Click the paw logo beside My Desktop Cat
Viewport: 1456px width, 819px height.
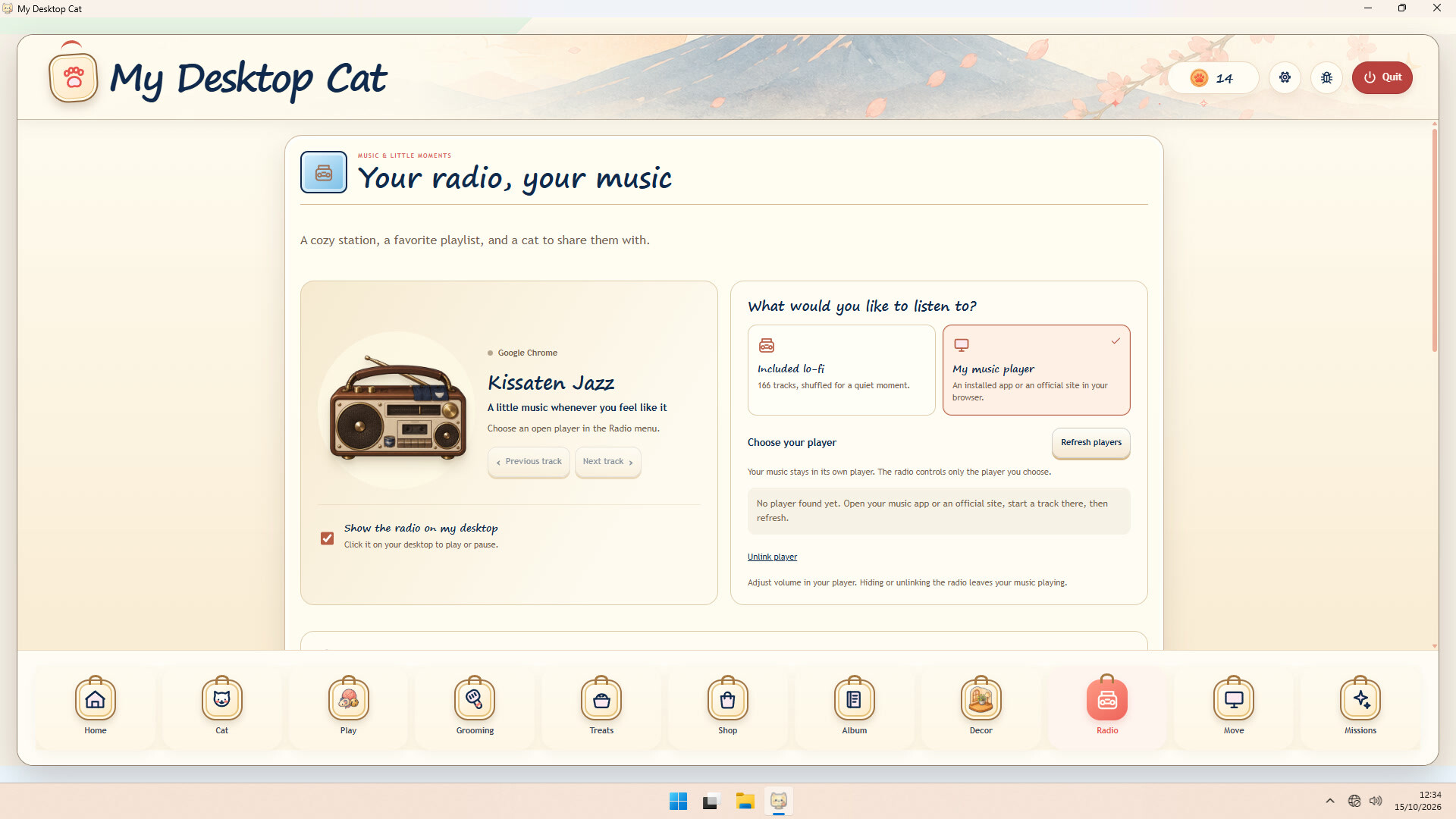74,77
